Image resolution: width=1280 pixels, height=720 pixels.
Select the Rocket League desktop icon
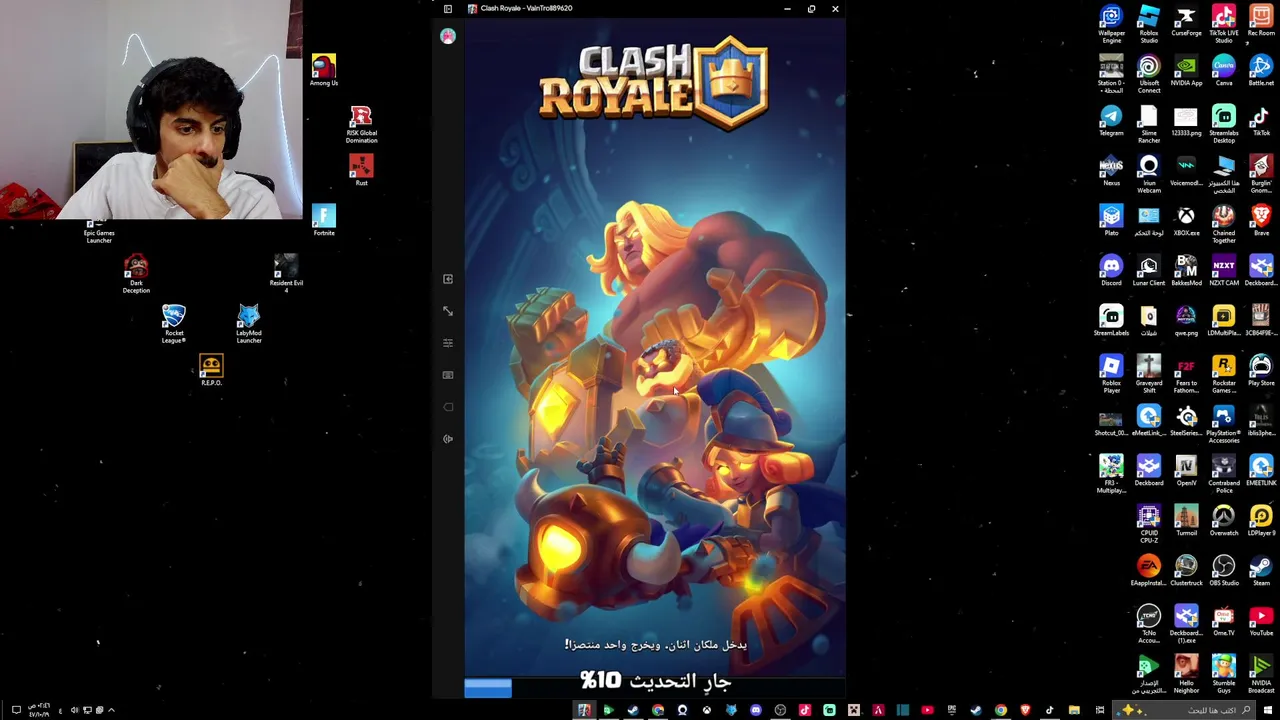174,324
